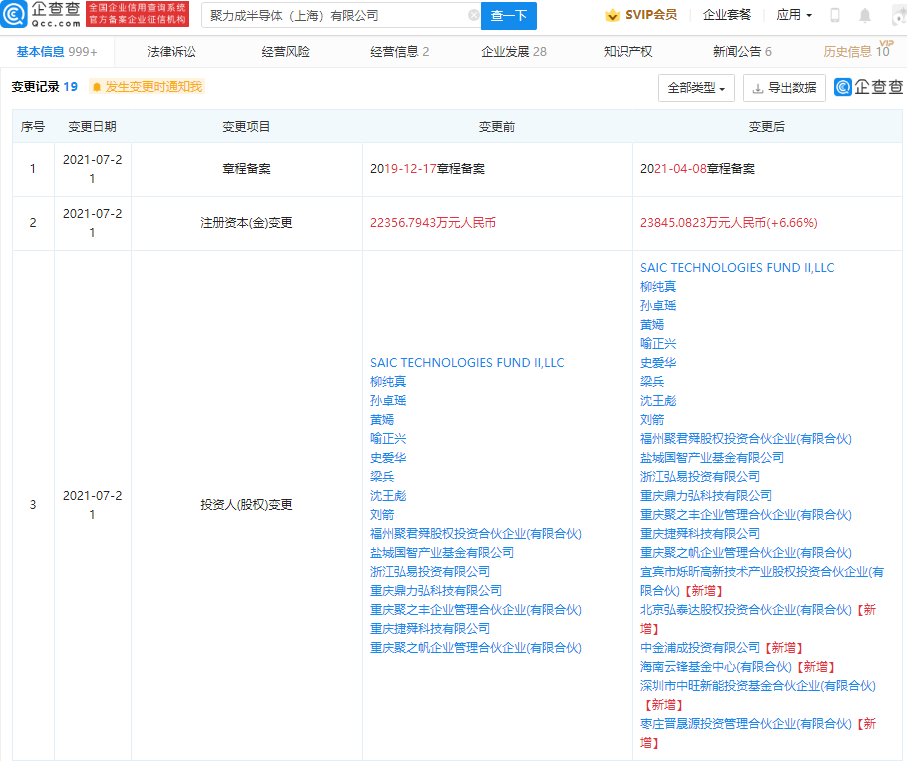The width and height of the screenshot is (907, 761).
Task: Click the user avatar in top right
Action: coord(897,16)
